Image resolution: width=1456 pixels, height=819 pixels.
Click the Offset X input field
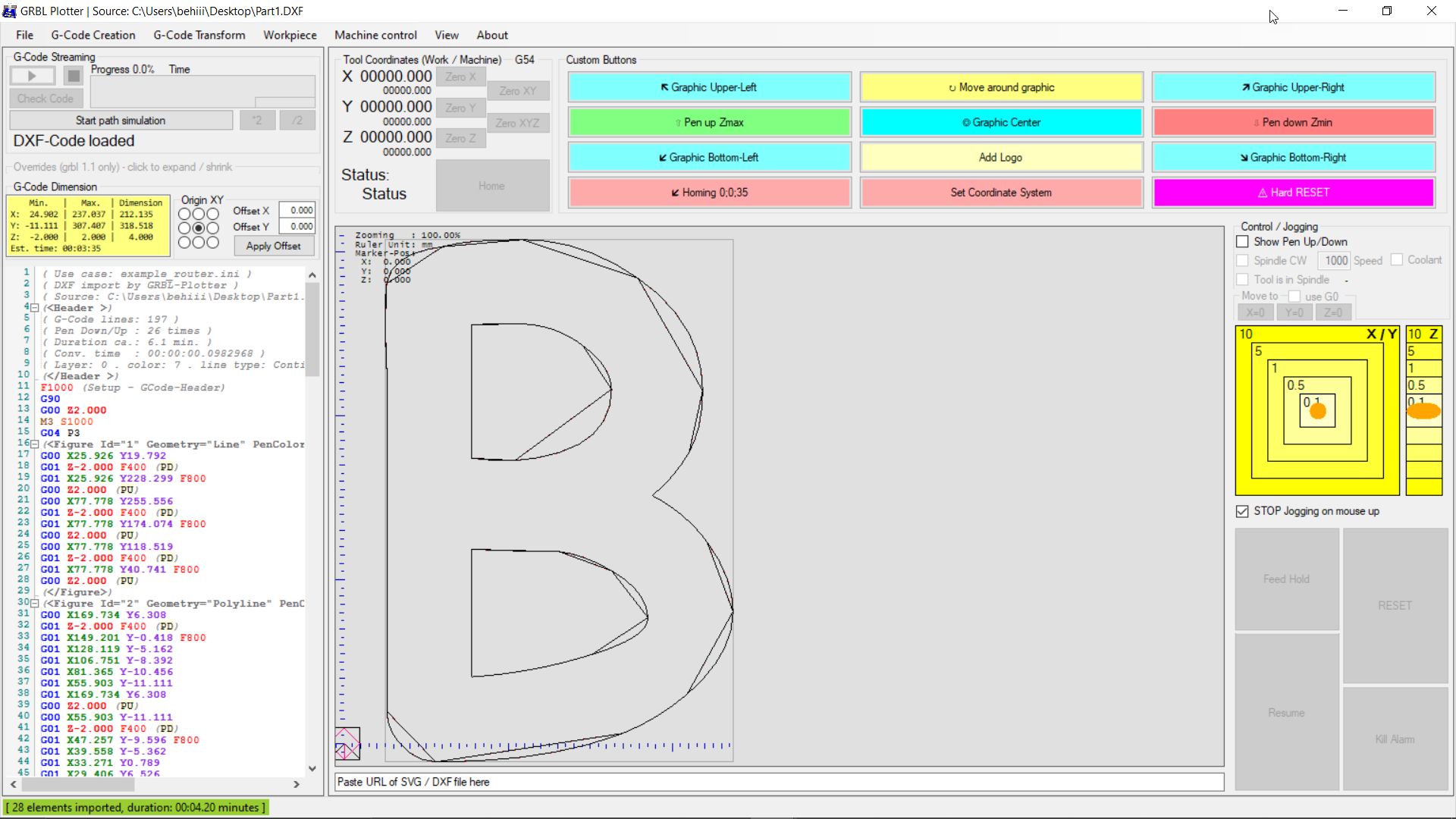297,211
